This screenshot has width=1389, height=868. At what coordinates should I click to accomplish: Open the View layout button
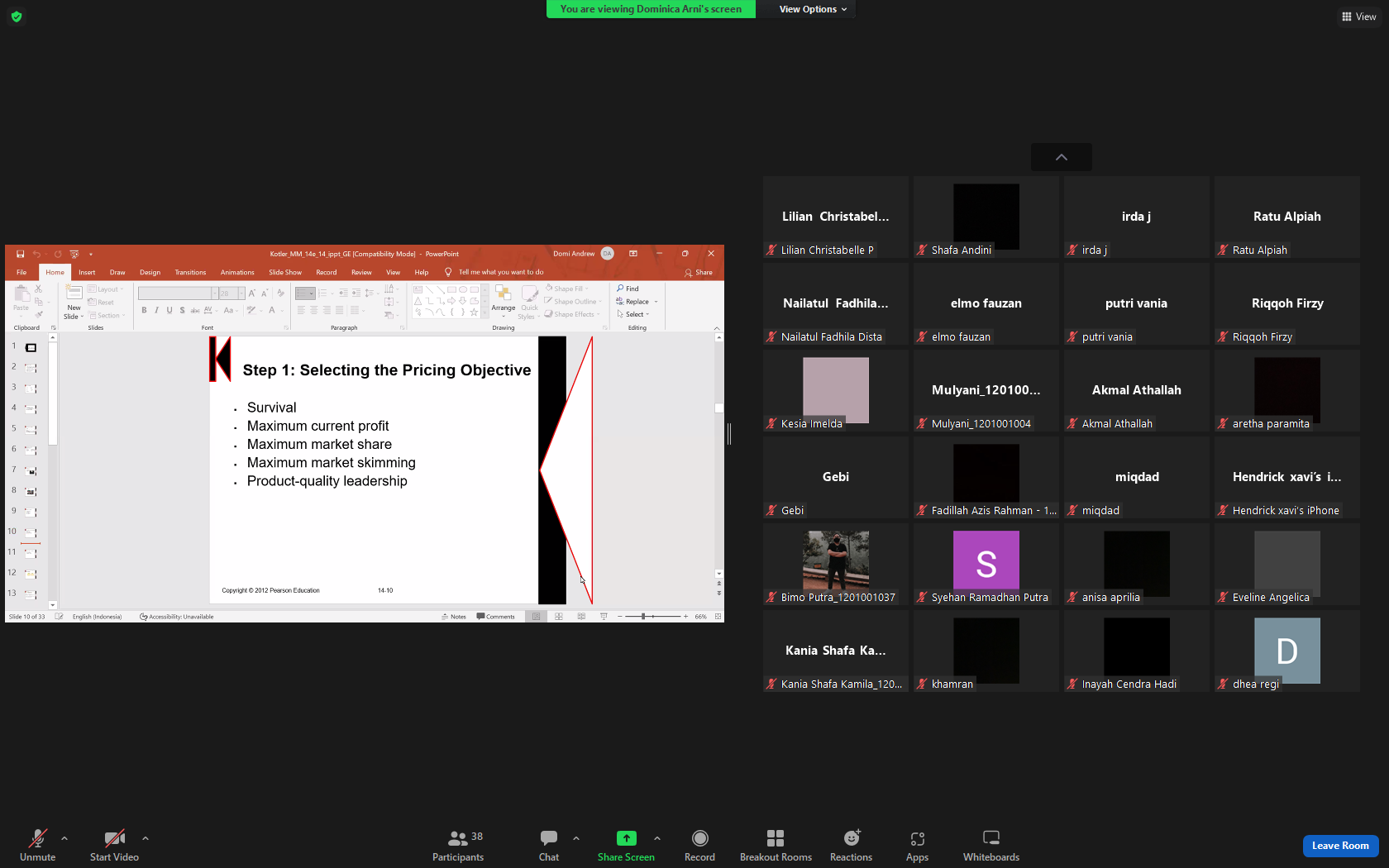pyautogui.click(x=1359, y=17)
